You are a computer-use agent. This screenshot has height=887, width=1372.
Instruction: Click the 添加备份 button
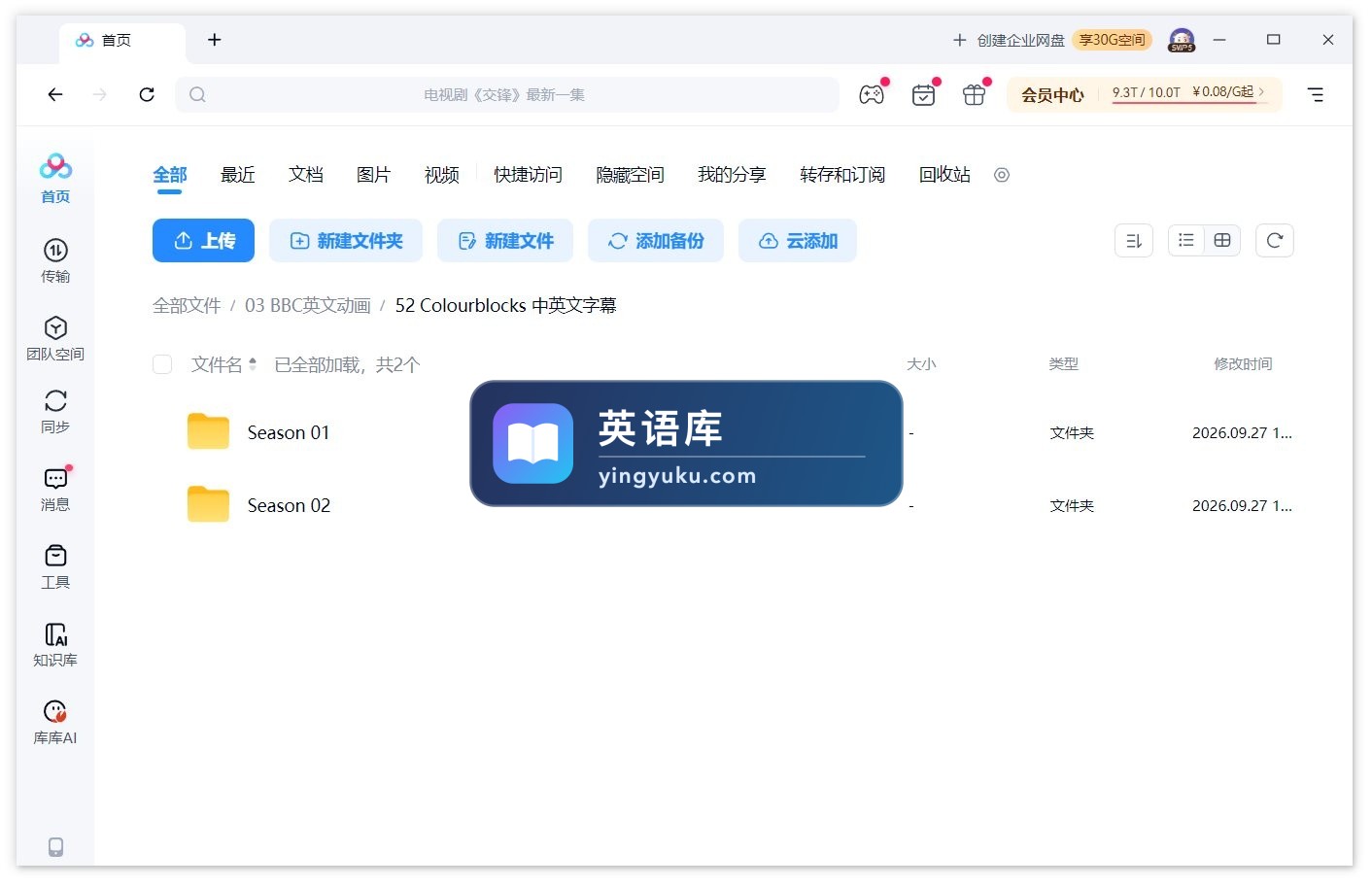click(656, 241)
